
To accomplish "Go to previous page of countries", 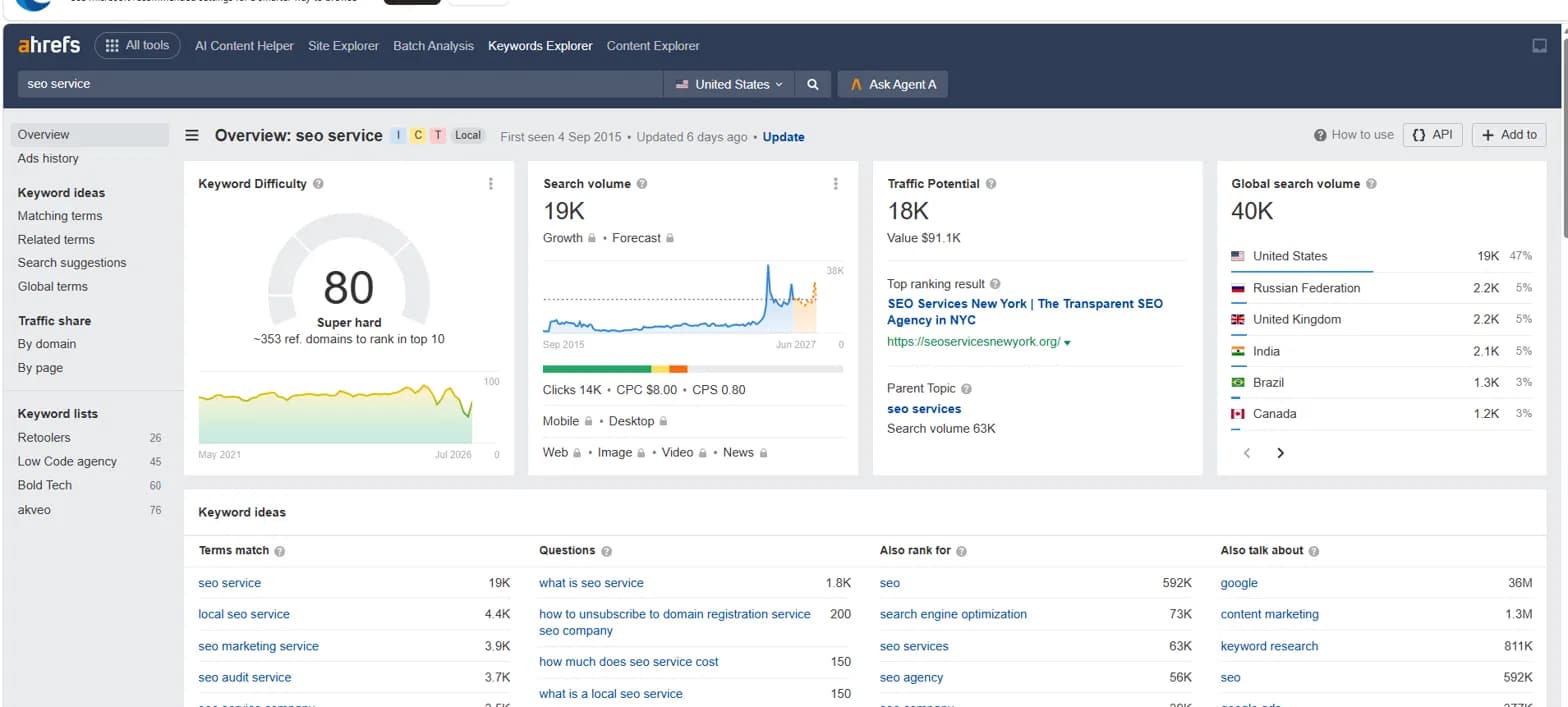I will (x=1247, y=453).
